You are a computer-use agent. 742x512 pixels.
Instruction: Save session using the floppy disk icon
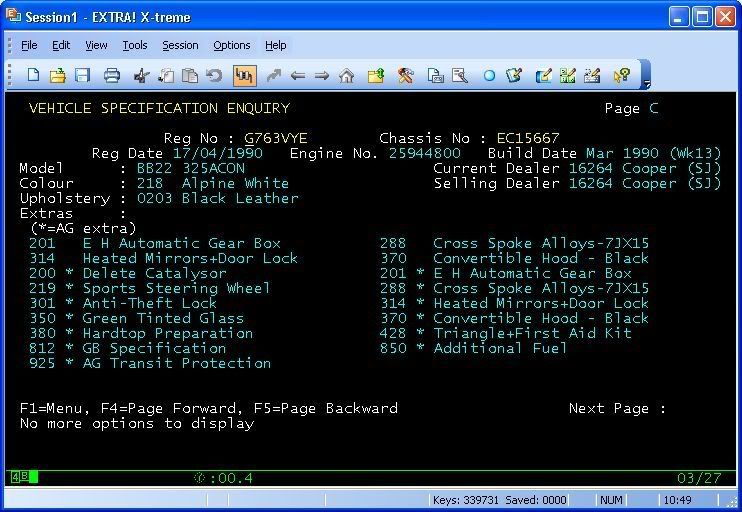pyautogui.click(x=83, y=75)
